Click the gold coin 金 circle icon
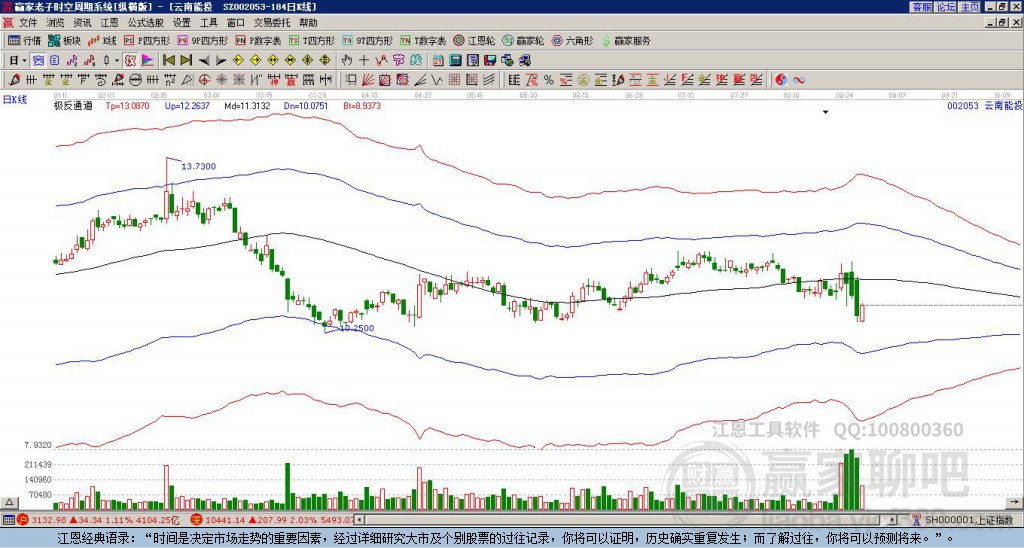 coord(583,80)
